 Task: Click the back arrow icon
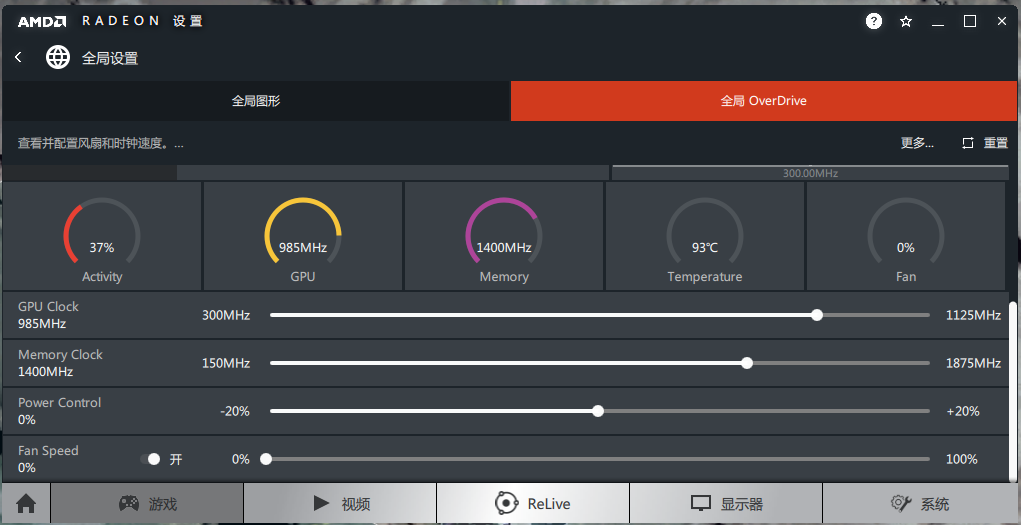pyautogui.click(x=18, y=58)
